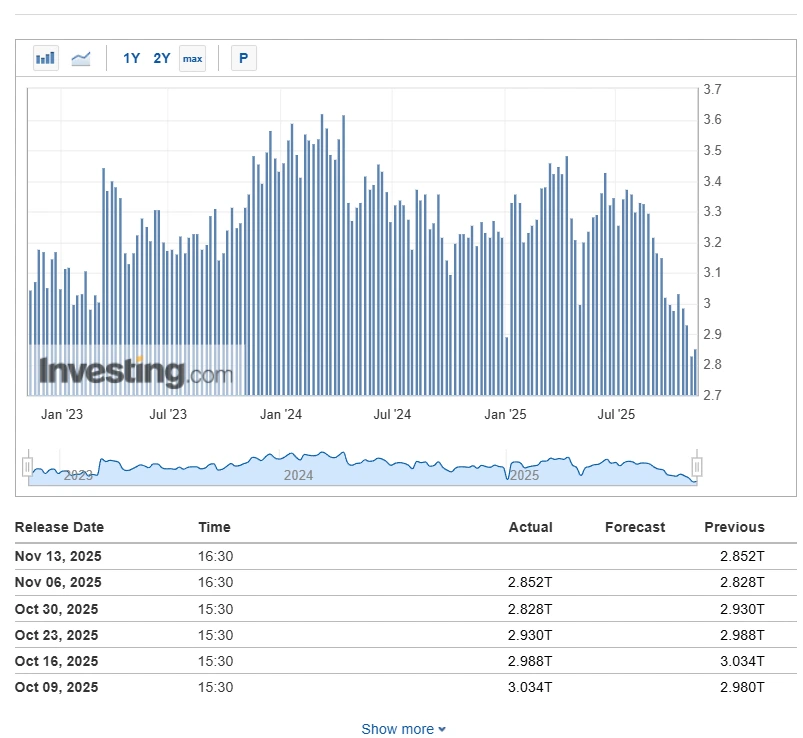
Task: Click actual value 2.930T for Oct 23
Action: [x=530, y=635]
